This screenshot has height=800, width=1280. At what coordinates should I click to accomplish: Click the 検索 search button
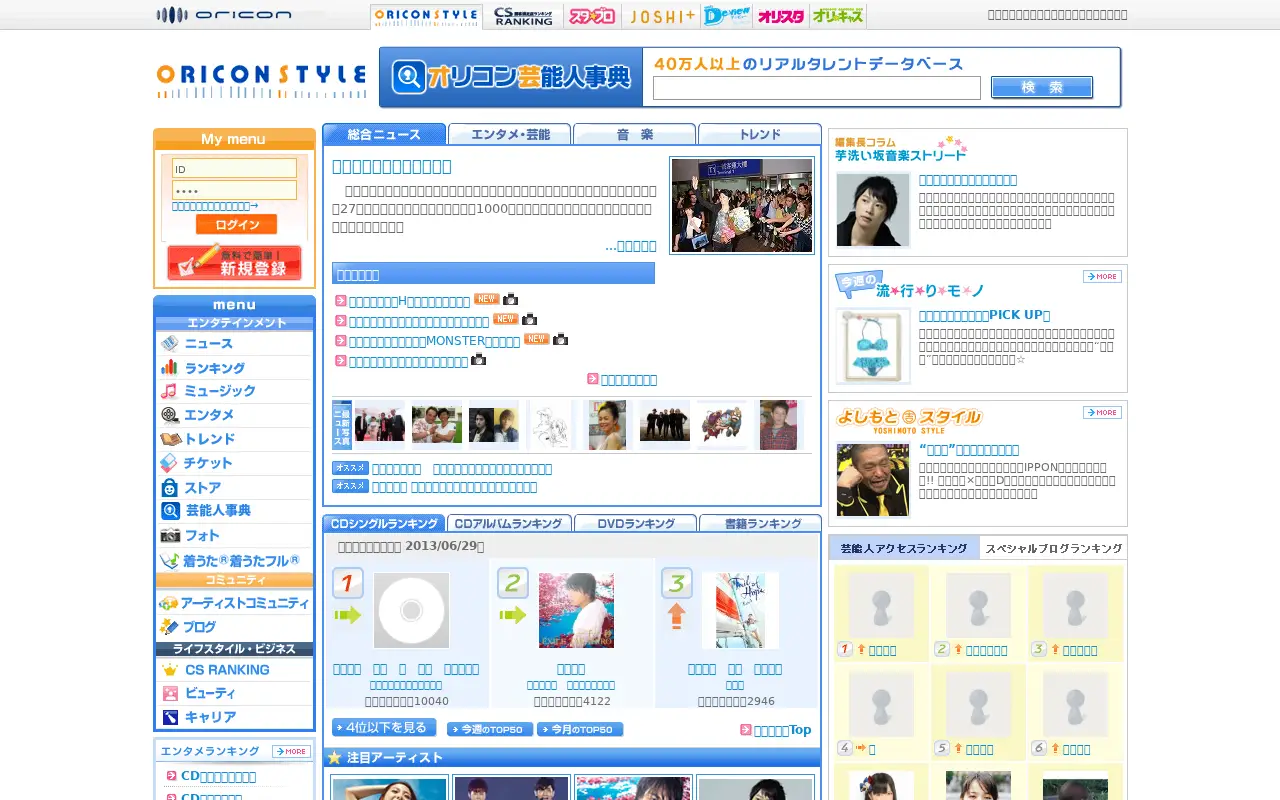pyautogui.click(x=1042, y=88)
